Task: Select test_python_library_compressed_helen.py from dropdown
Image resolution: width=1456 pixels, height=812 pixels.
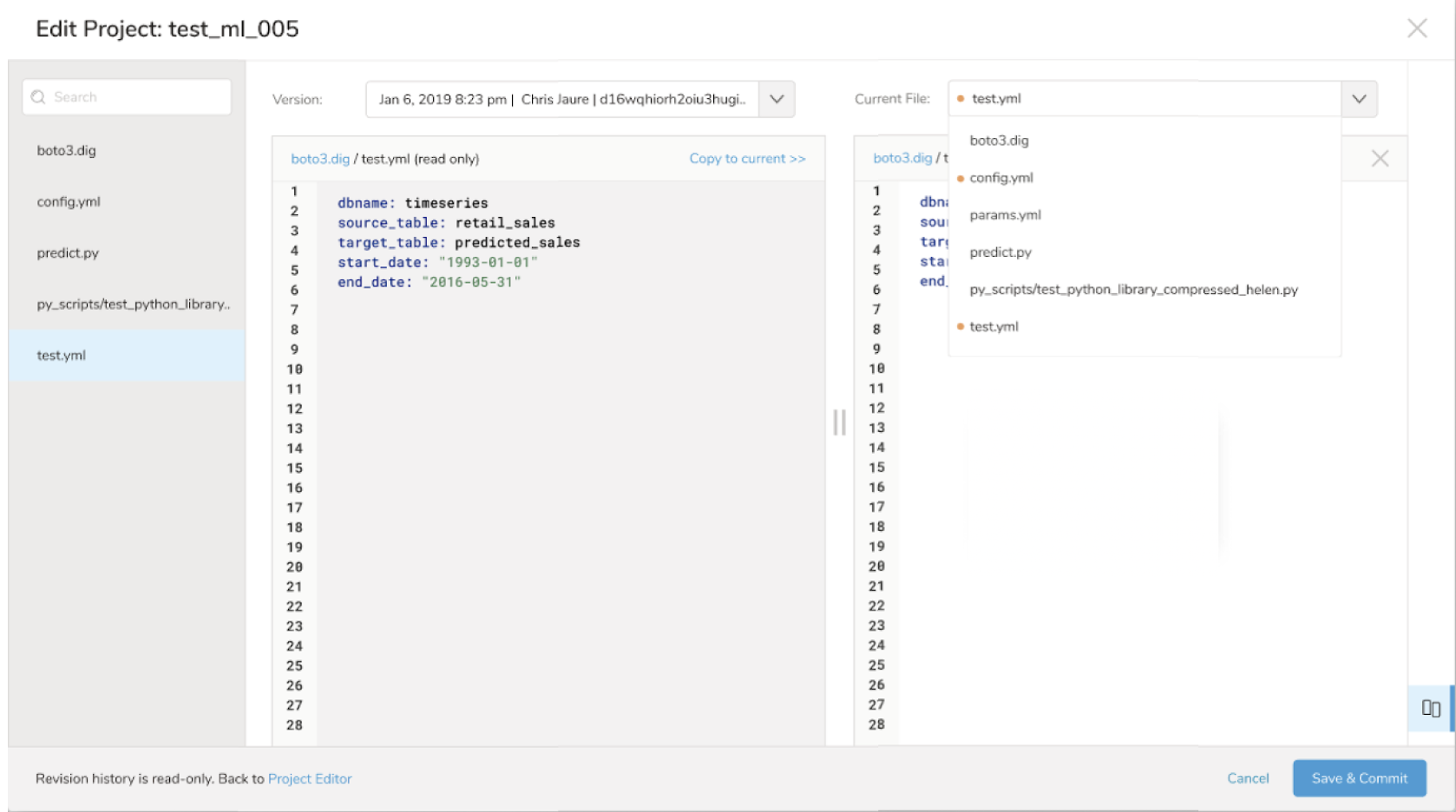Action: tap(1133, 290)
